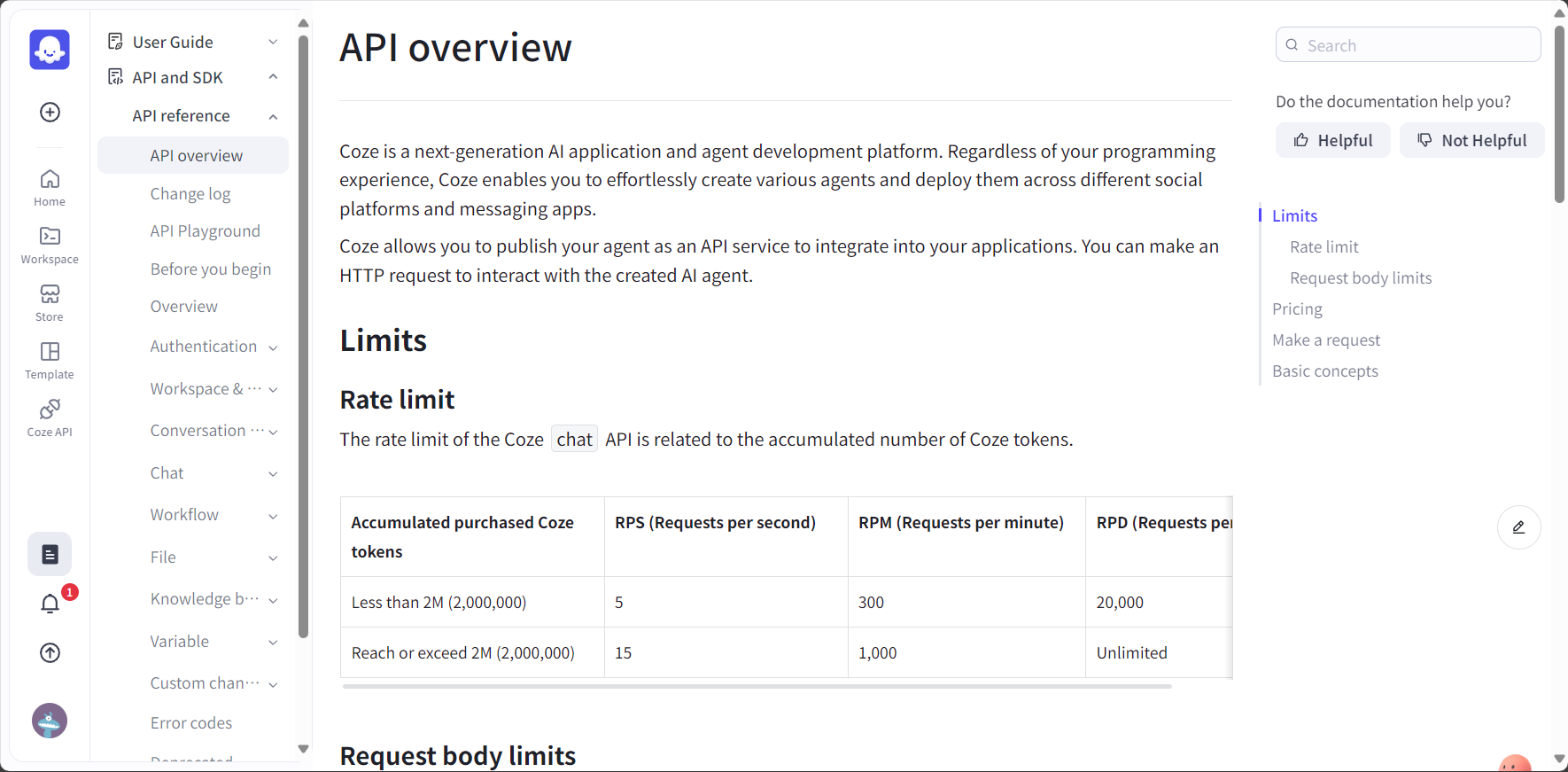Mark documentation as Helpful

click(x=1332, y=140)
